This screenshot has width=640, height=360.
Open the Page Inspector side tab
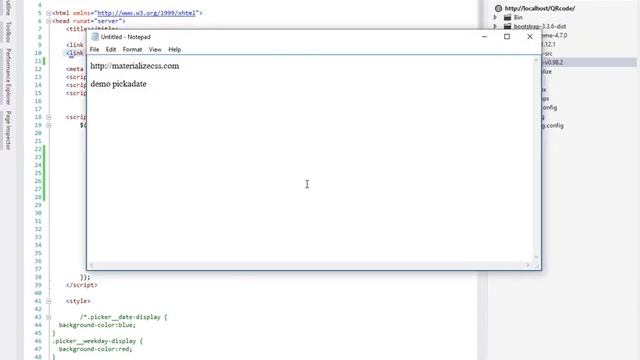[x=8, y=130]
